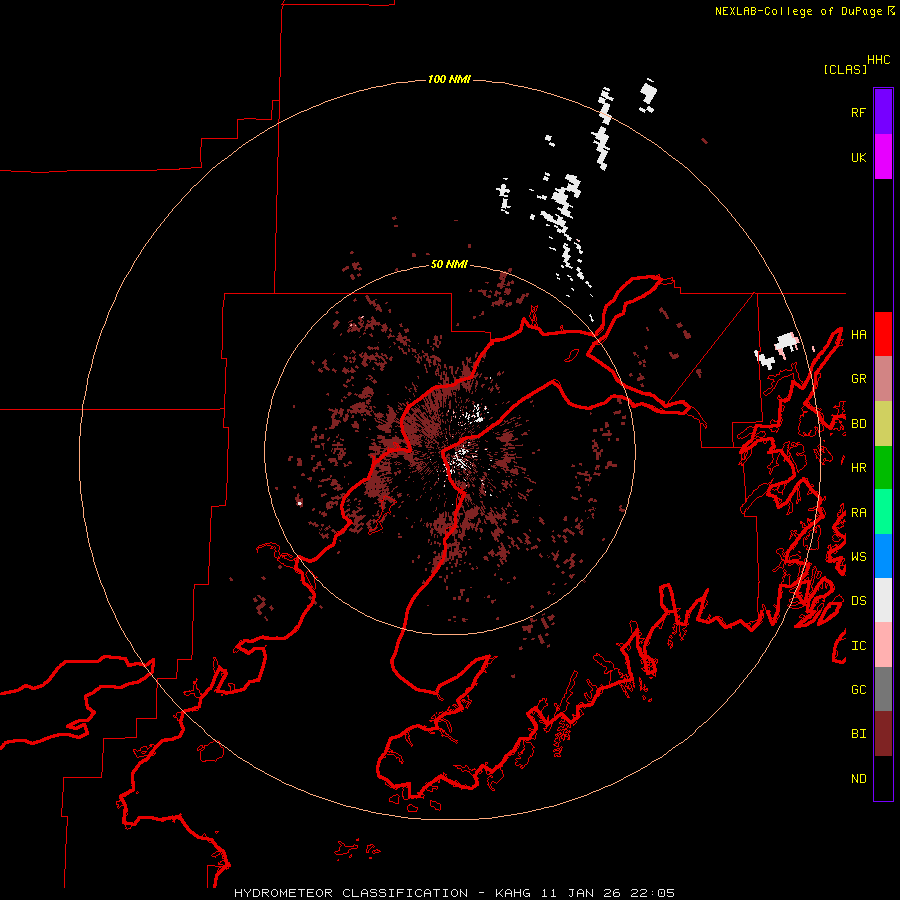Select the GR legend label text
Image resolution: width=900 pixels, height=900 pixels.
[x=858, y=379]
